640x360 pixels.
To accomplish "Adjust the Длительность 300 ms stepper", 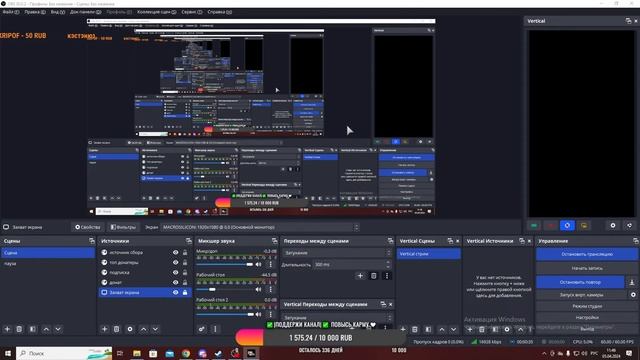I will (x=388, y=264).
